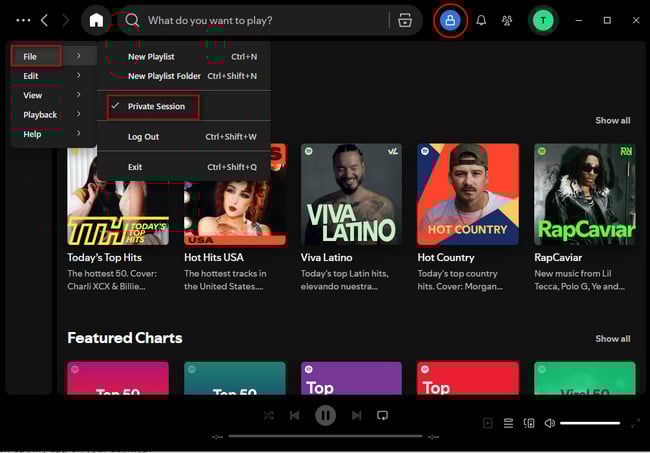Pause playback
The image size is (650, 453).
click(325, 415)
